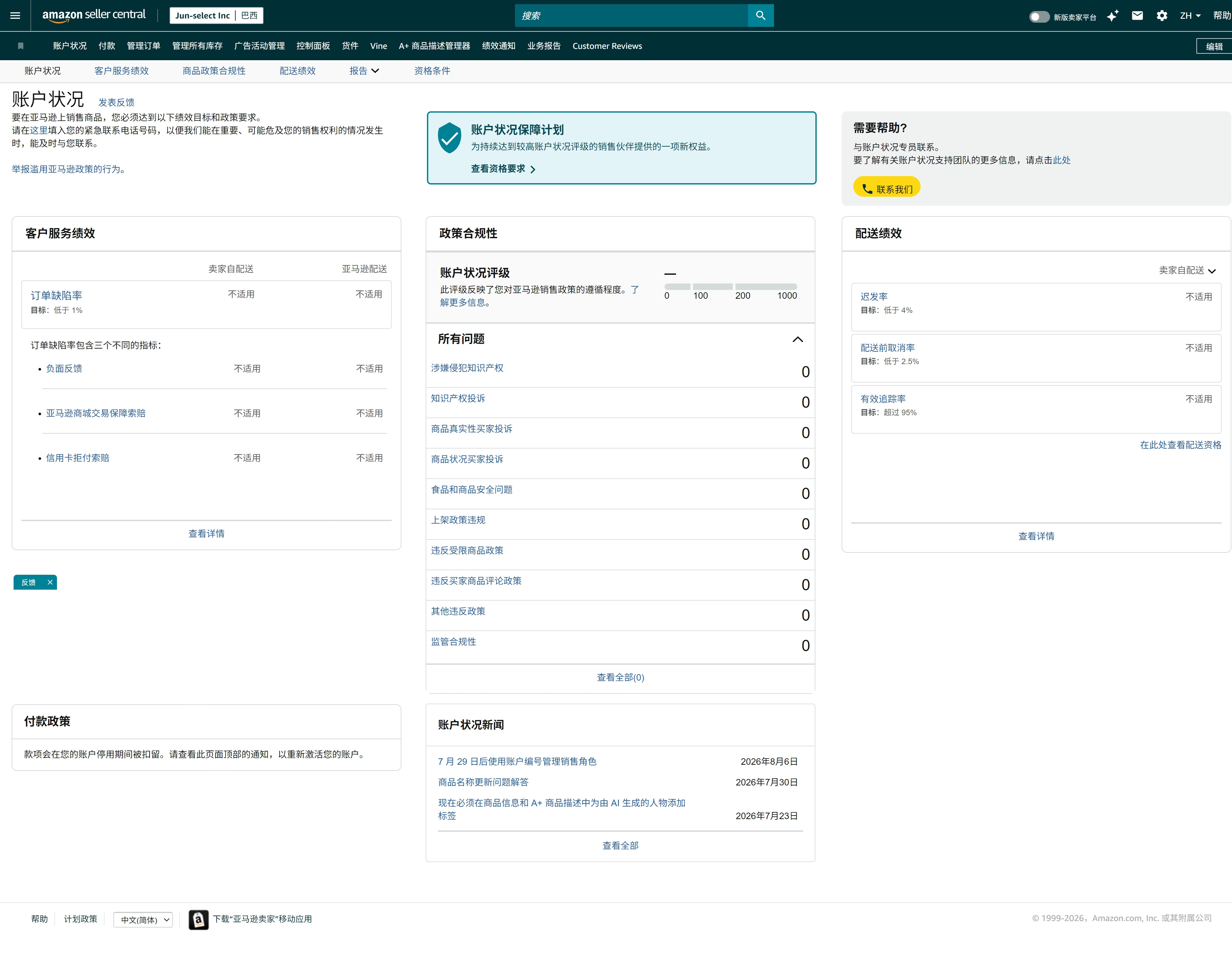
Task: Open the 计划政策 footer link
Action: [80, 919]
